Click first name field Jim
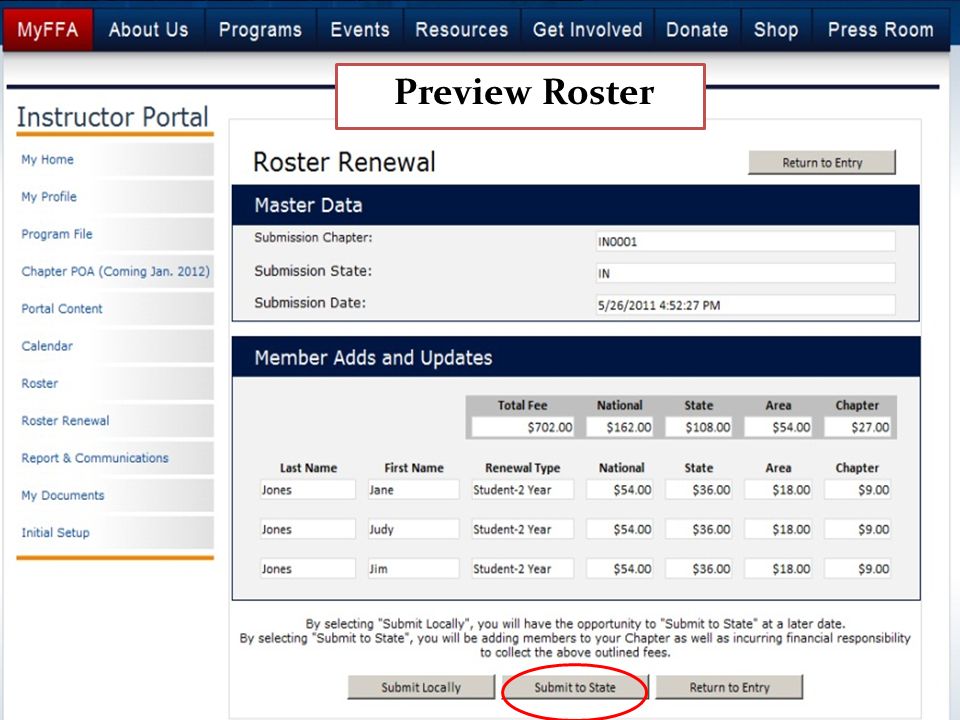 pos(413,569)
